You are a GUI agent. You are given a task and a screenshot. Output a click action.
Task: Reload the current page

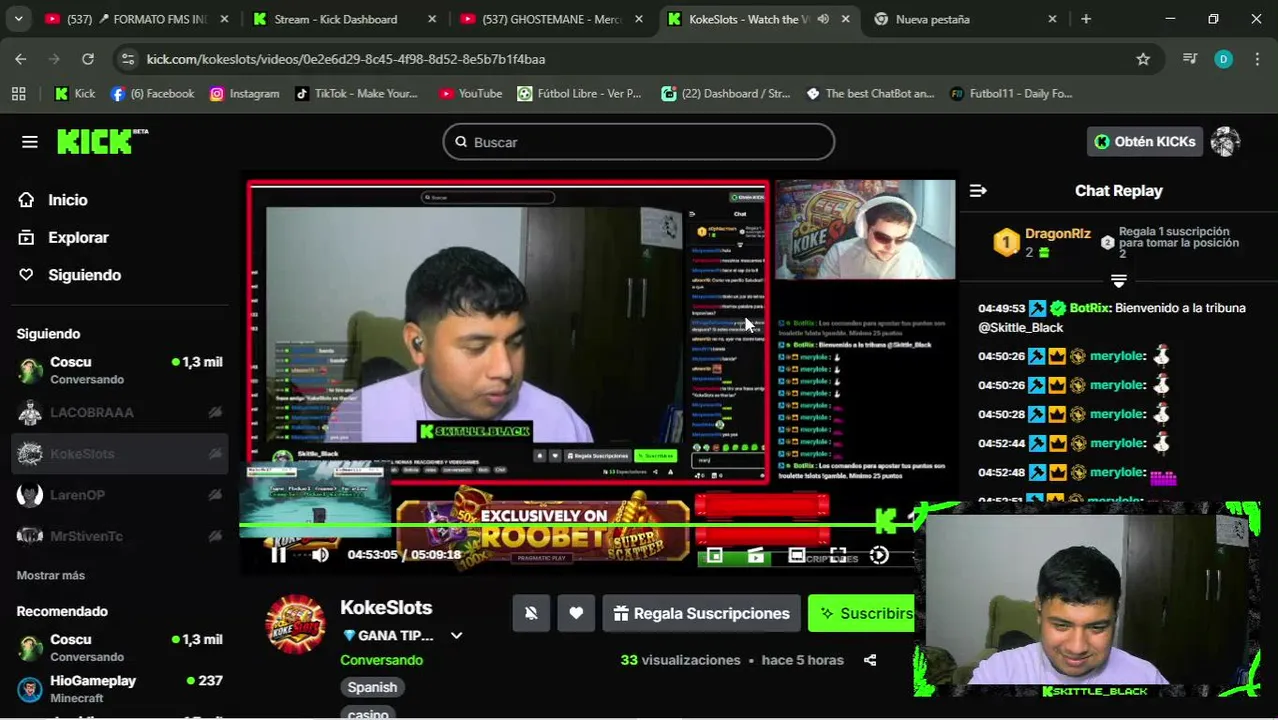(88, 59)
